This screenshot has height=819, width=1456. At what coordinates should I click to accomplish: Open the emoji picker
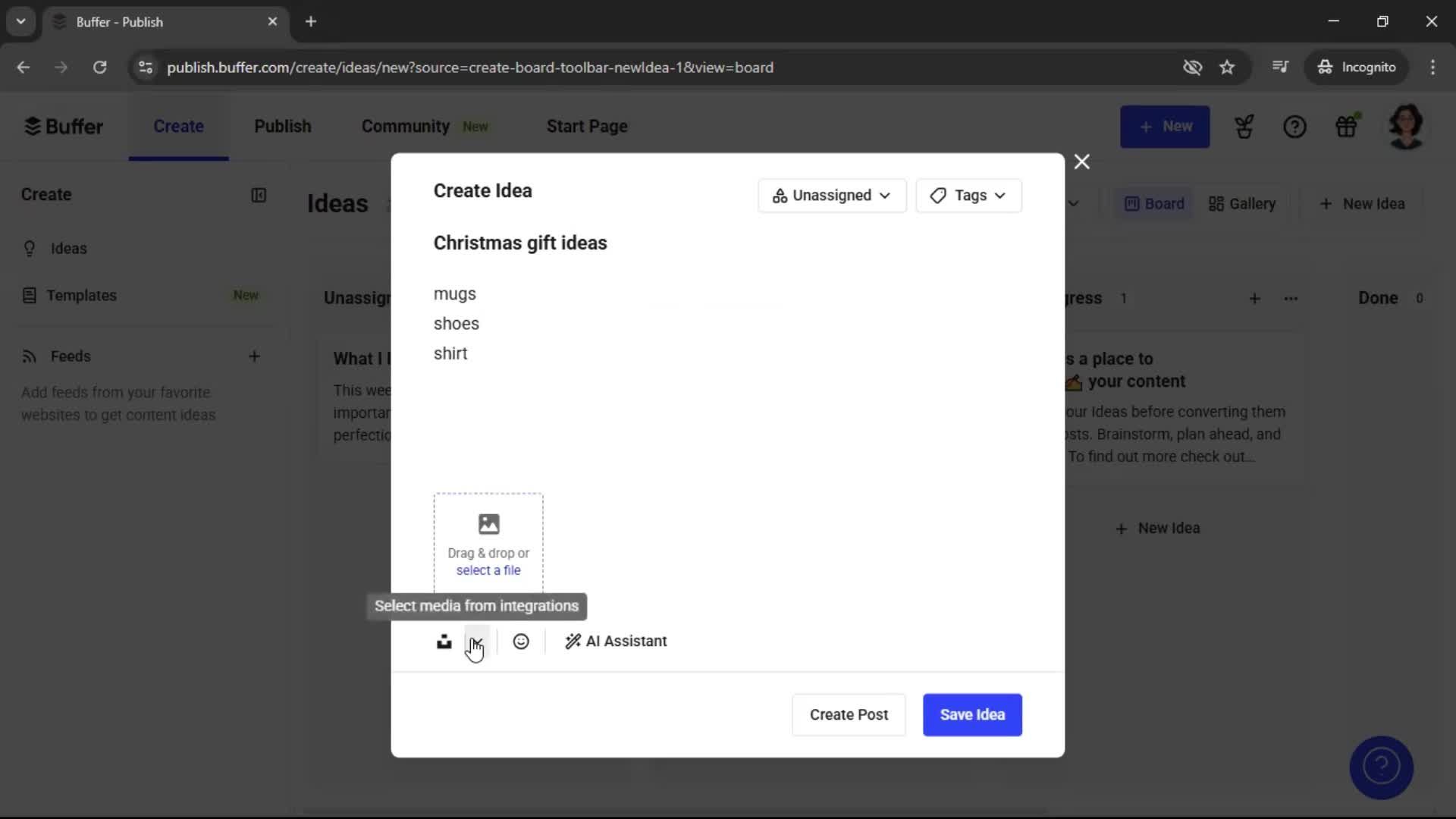click(x=522, y=641)
